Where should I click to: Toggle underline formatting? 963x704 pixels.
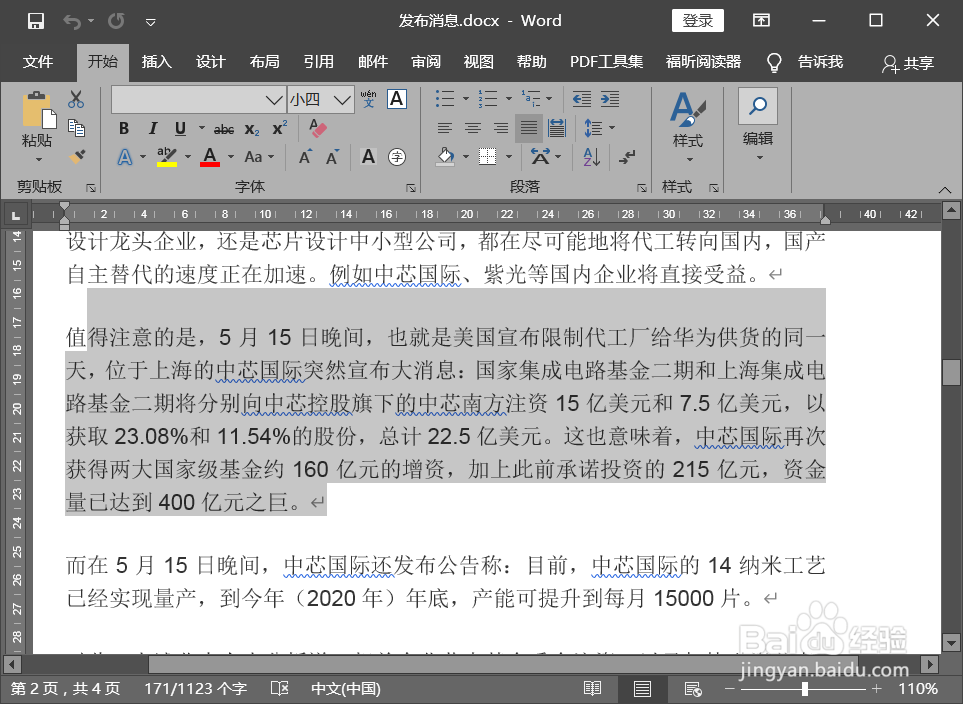(180, 128)
